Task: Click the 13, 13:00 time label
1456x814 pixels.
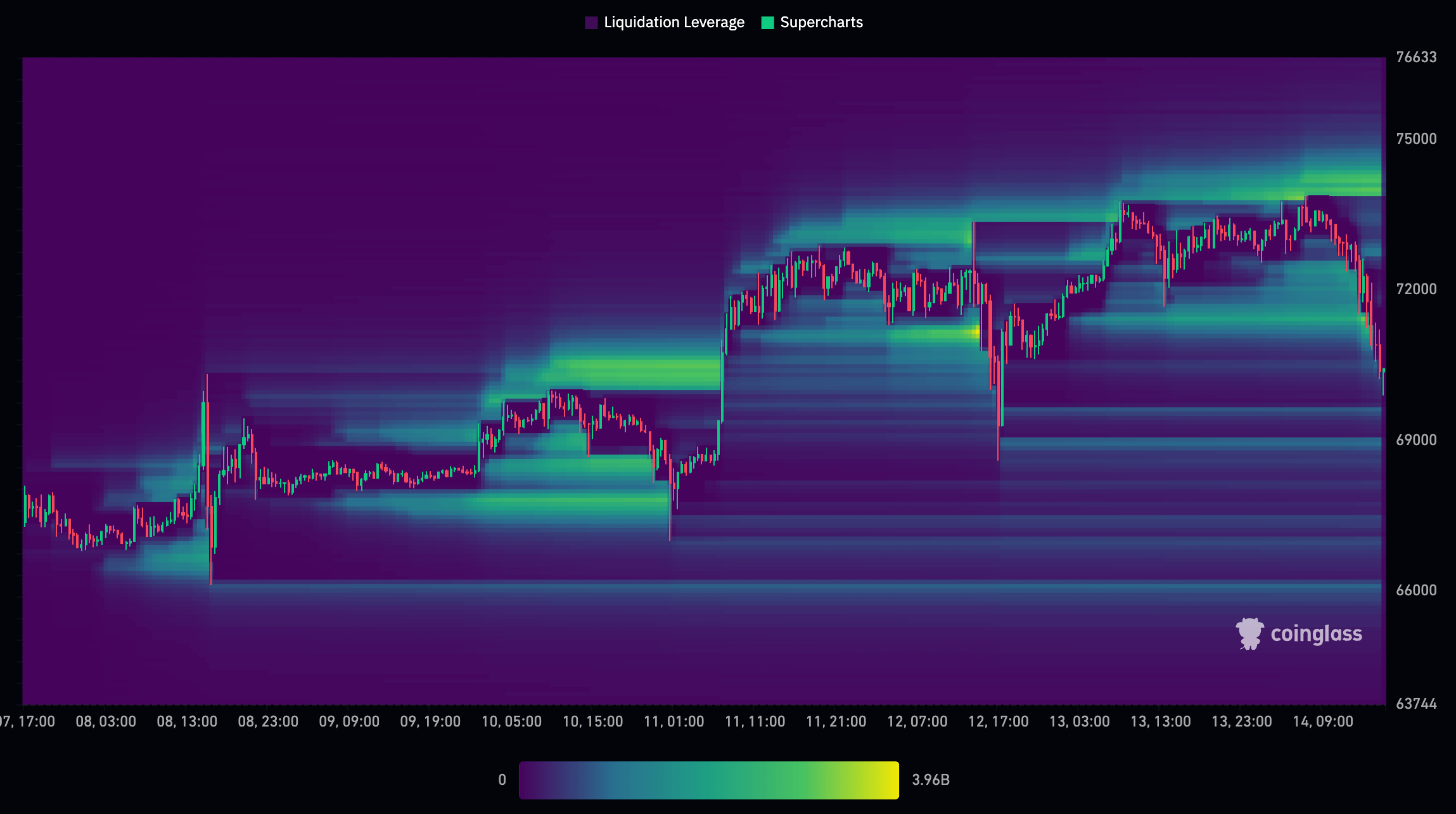Action: pyautogui.click(x=1160, y=721)
